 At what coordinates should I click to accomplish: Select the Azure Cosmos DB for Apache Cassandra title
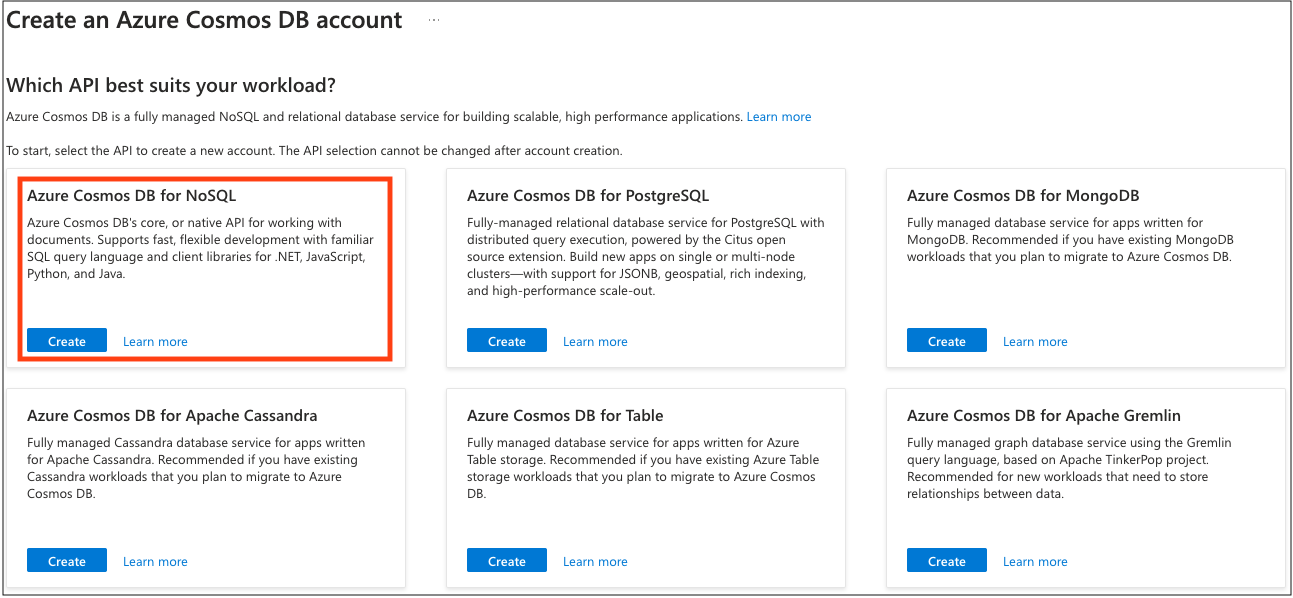[x=172, y=416]
